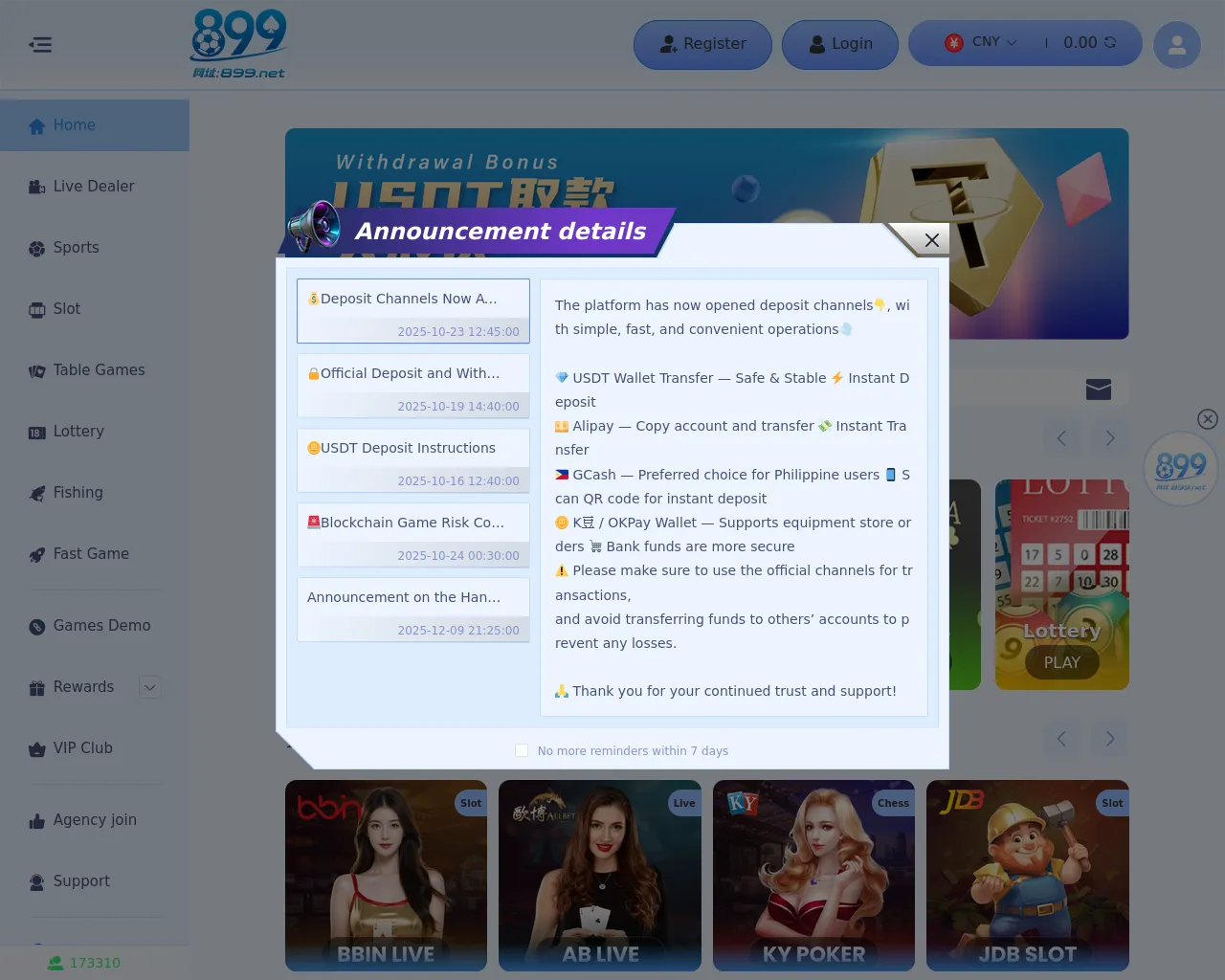Viewport: 1225px width, 980px height.
Task: Open the JDB SLOT game card
Action: pyautogui.click(x=1028, y=876)
